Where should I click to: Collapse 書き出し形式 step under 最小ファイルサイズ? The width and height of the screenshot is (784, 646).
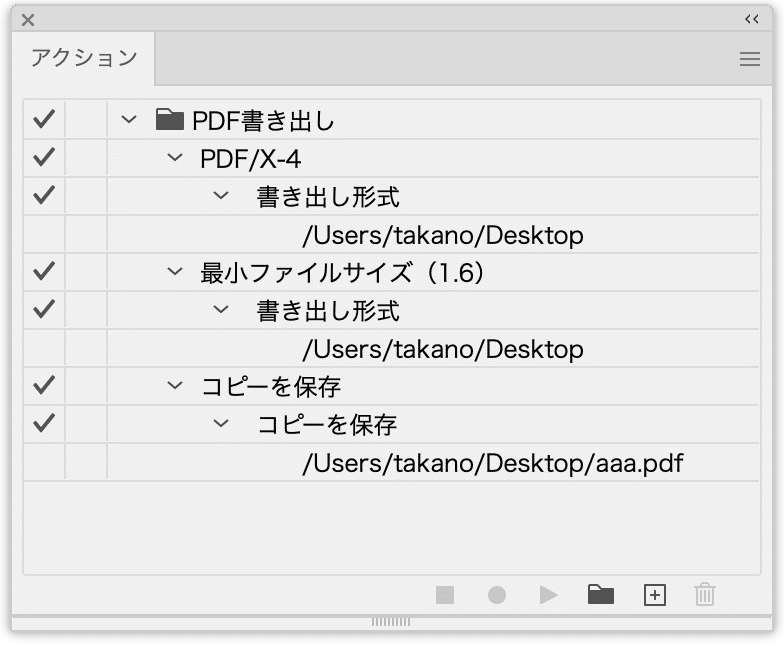[220, 310]
